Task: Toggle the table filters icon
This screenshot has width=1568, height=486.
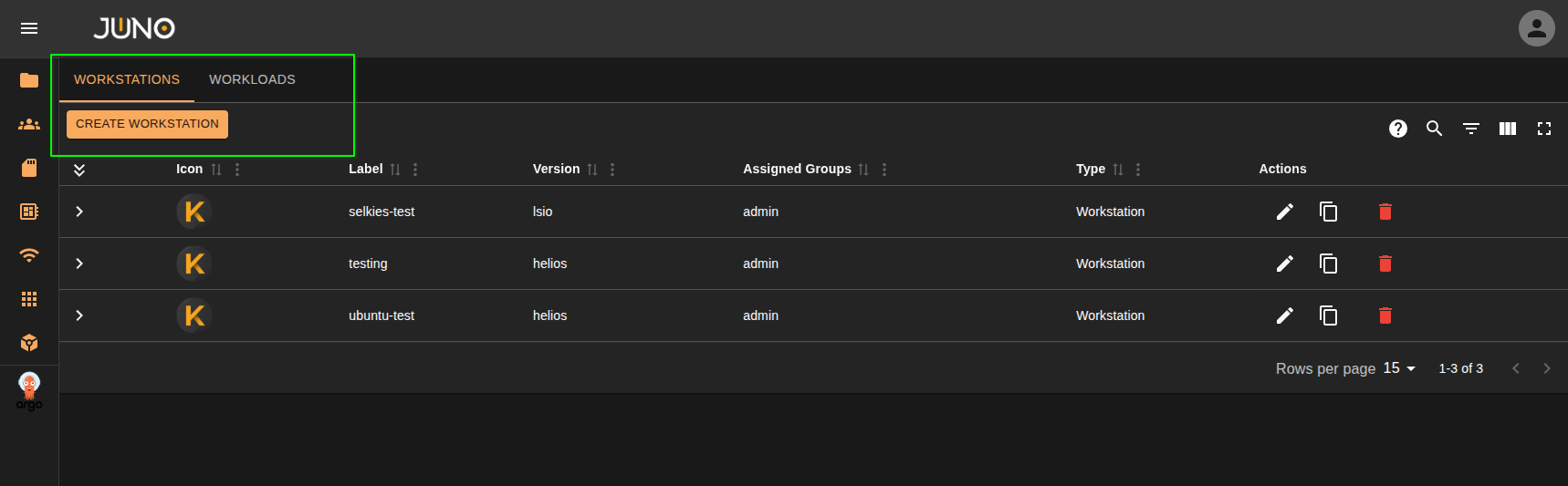Action: (x=1470, y=129)
